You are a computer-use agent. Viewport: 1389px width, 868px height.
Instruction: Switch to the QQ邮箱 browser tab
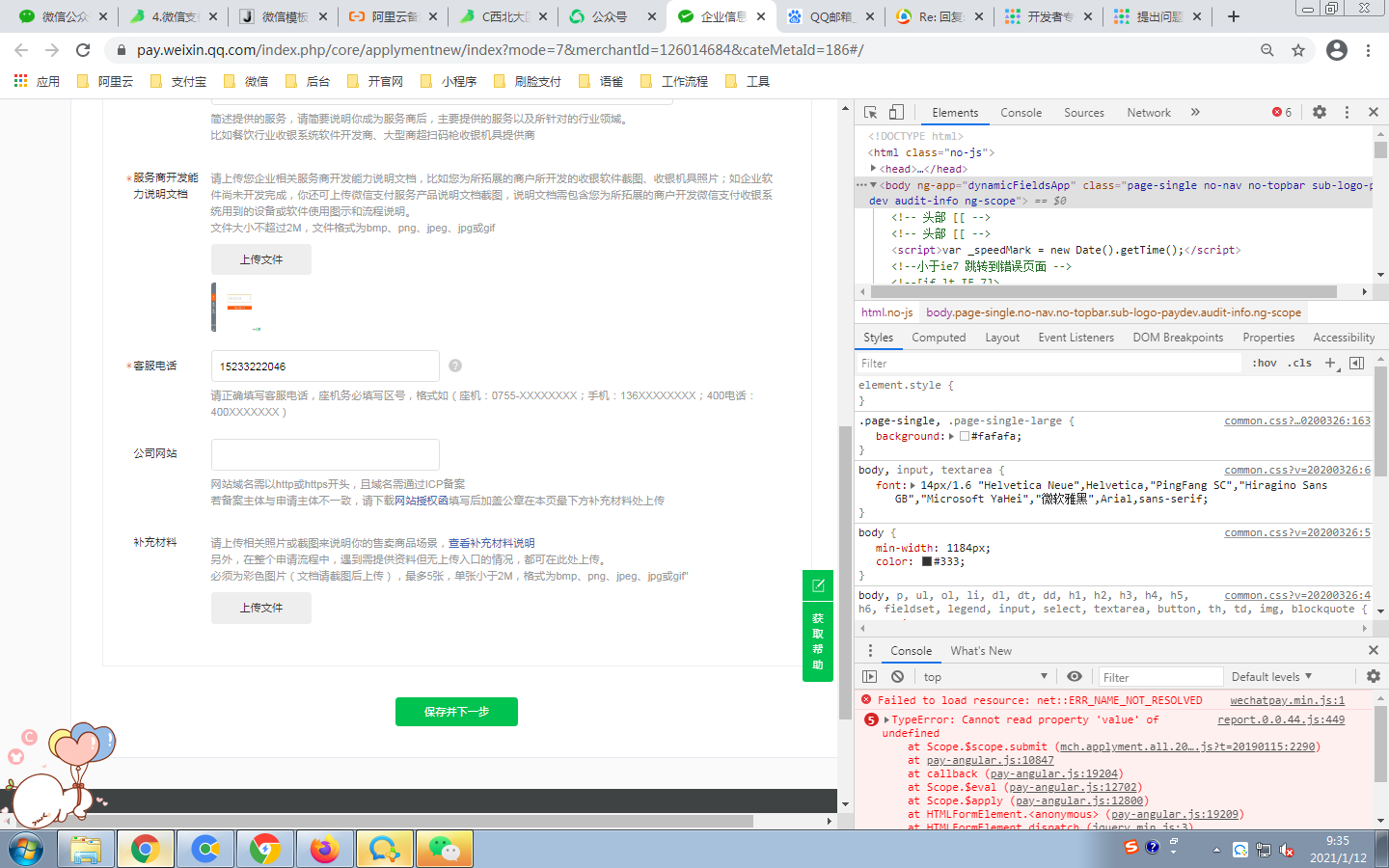tap(830, 16)
